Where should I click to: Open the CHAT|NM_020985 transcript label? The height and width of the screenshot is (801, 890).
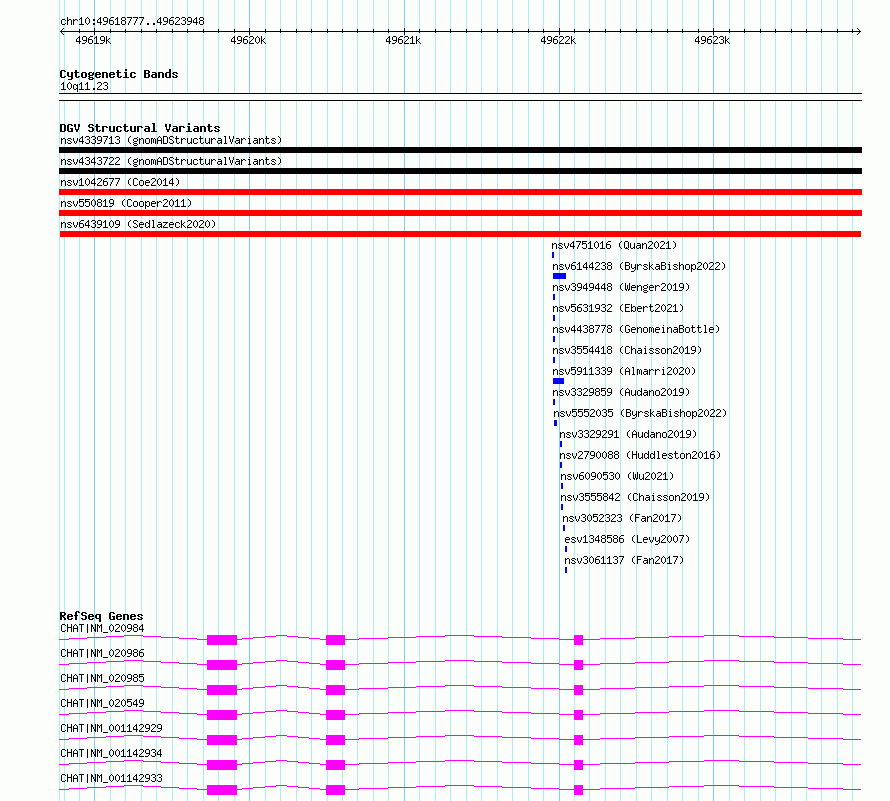coord(102,678)
